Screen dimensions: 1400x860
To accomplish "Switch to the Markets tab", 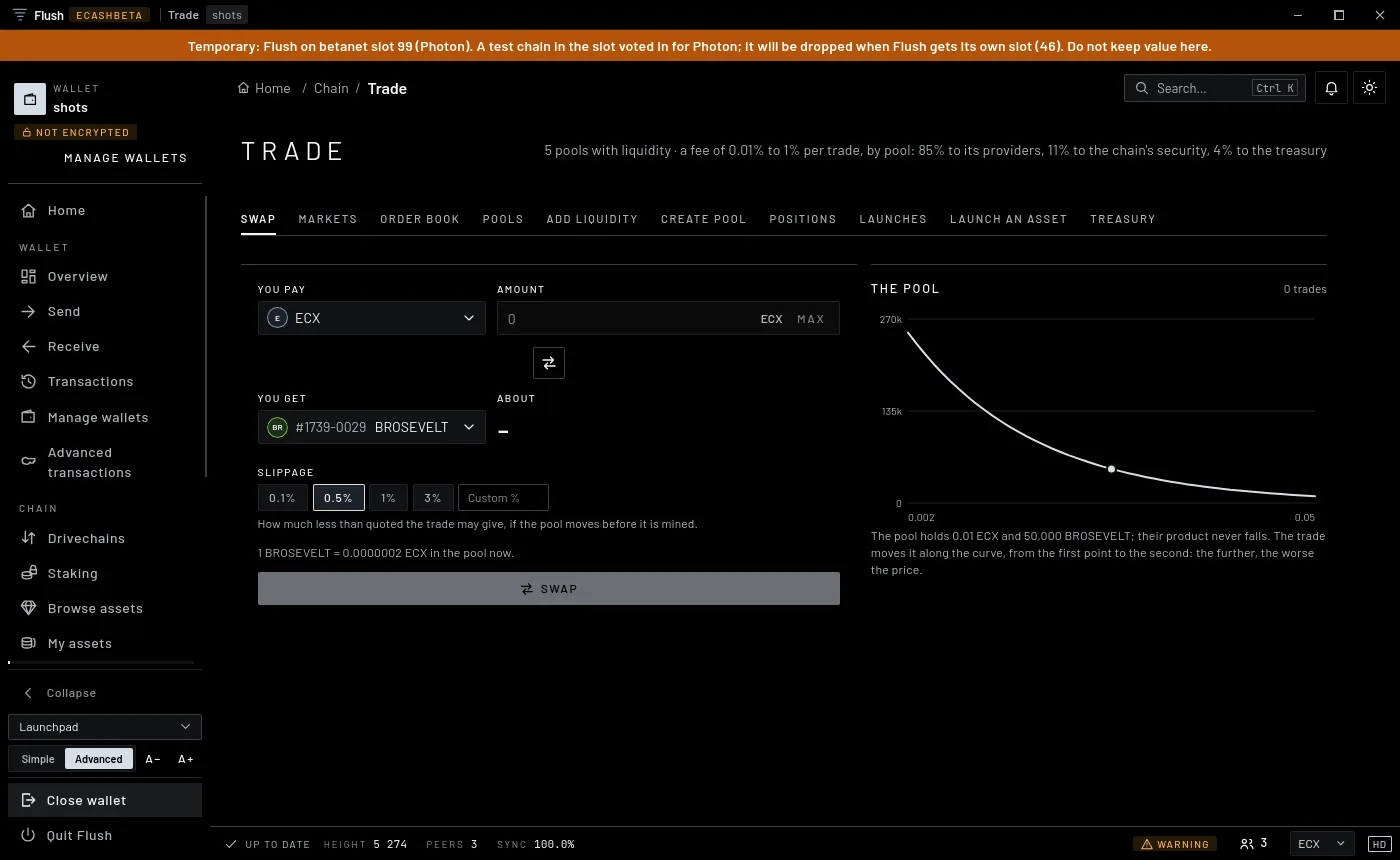I will (x=328, y=219).
